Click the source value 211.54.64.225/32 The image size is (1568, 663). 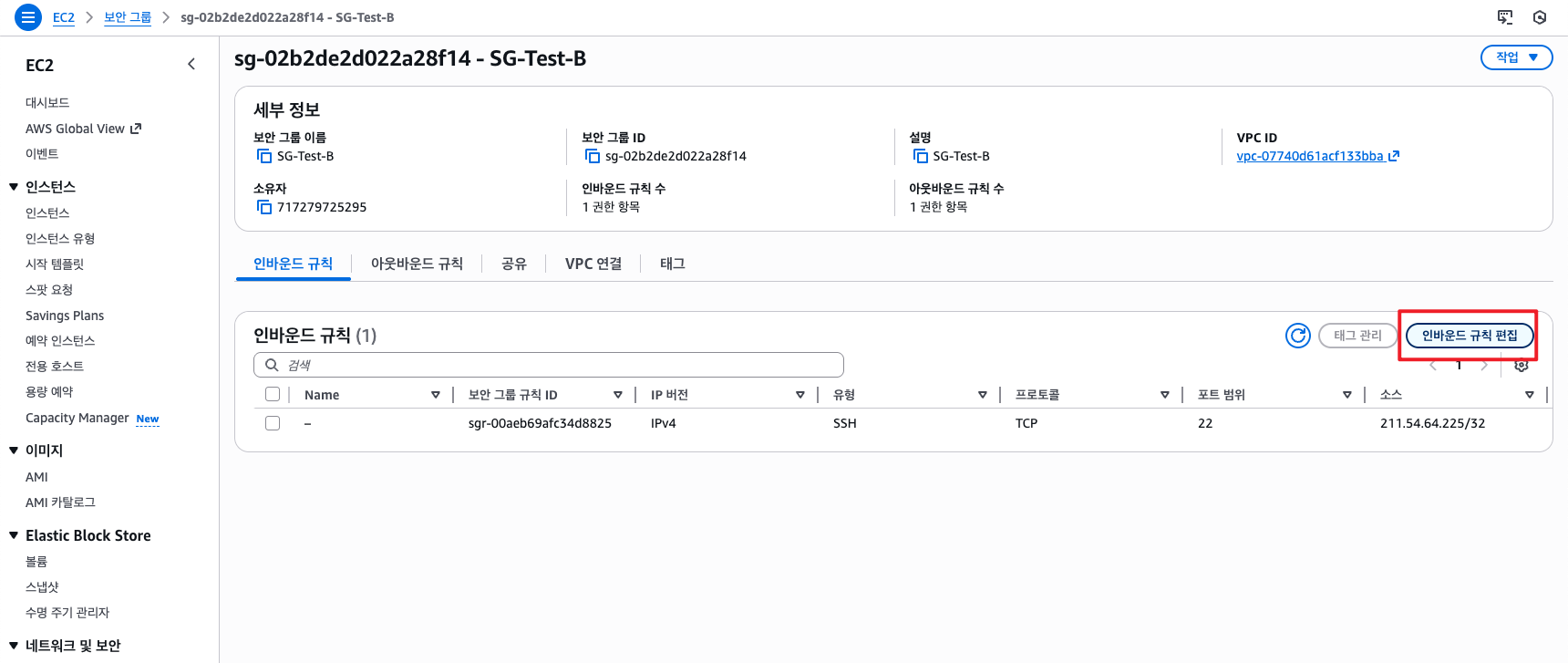pos(1432,423)
